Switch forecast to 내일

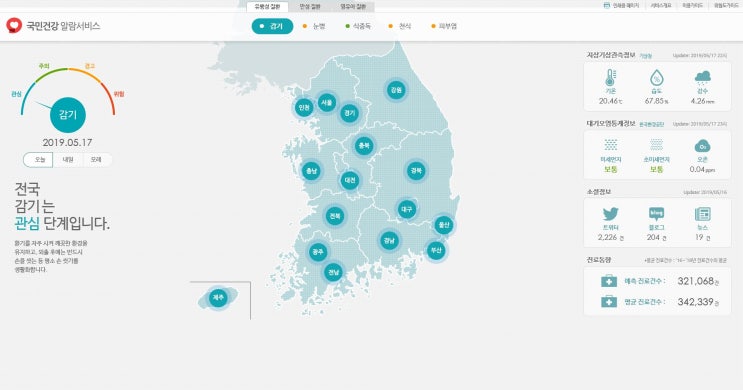68,160
